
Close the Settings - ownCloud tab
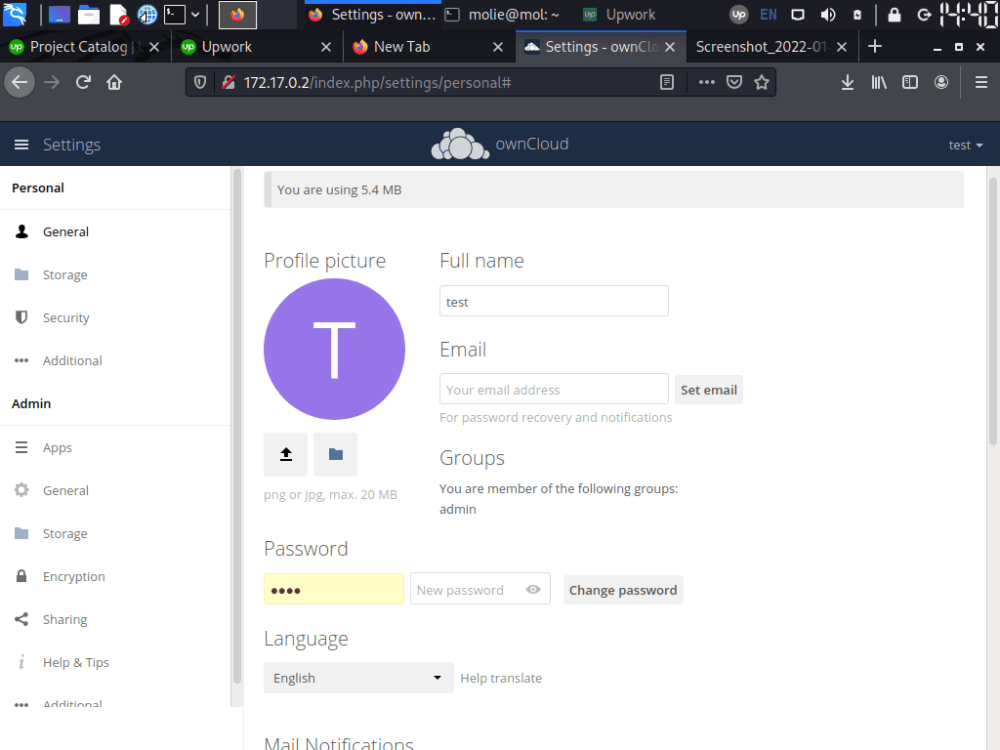670,47
